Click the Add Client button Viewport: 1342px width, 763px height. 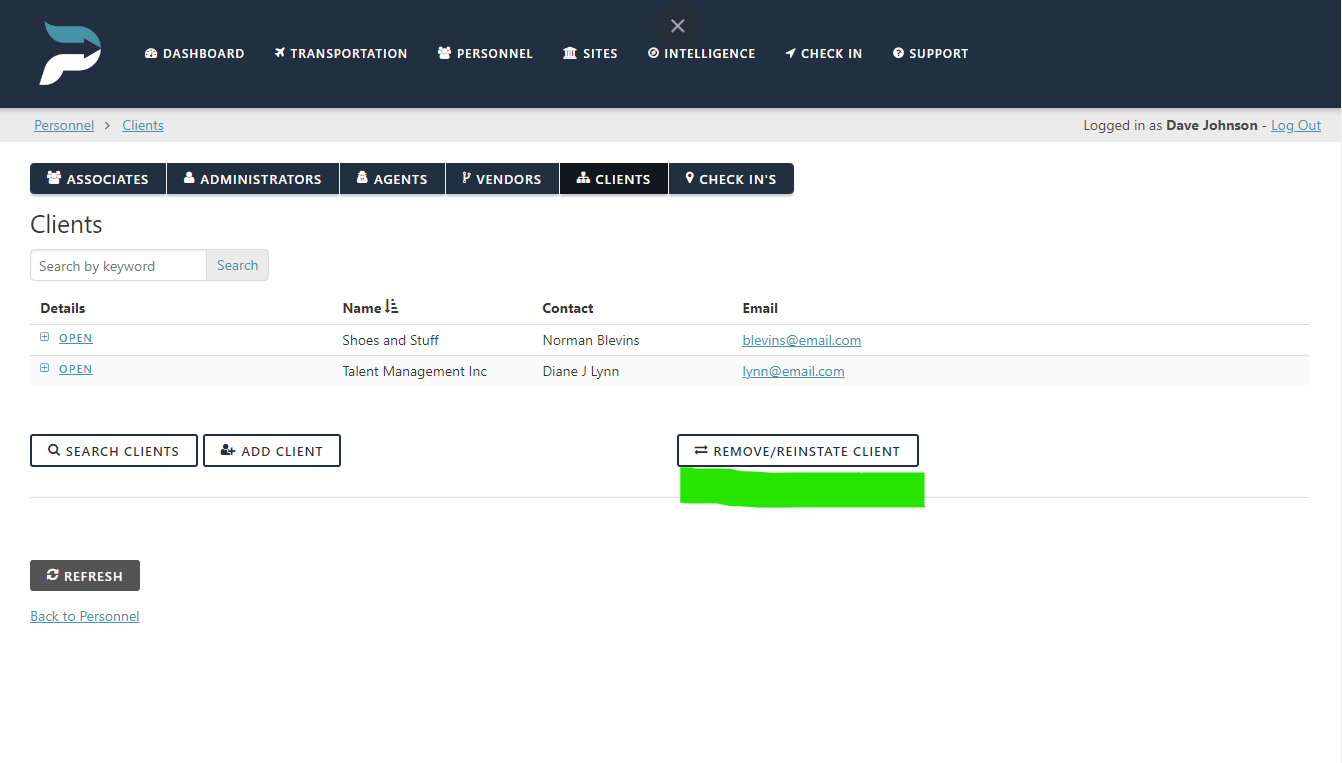tap(271, 450)
